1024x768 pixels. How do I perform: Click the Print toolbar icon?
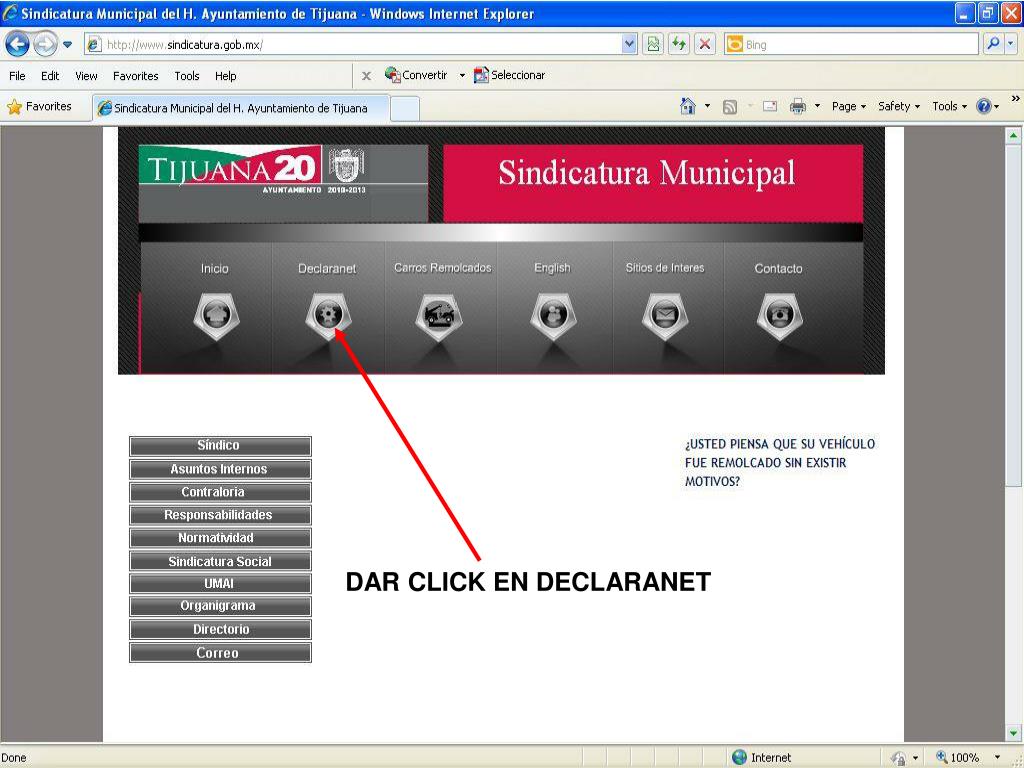[797, 106]
